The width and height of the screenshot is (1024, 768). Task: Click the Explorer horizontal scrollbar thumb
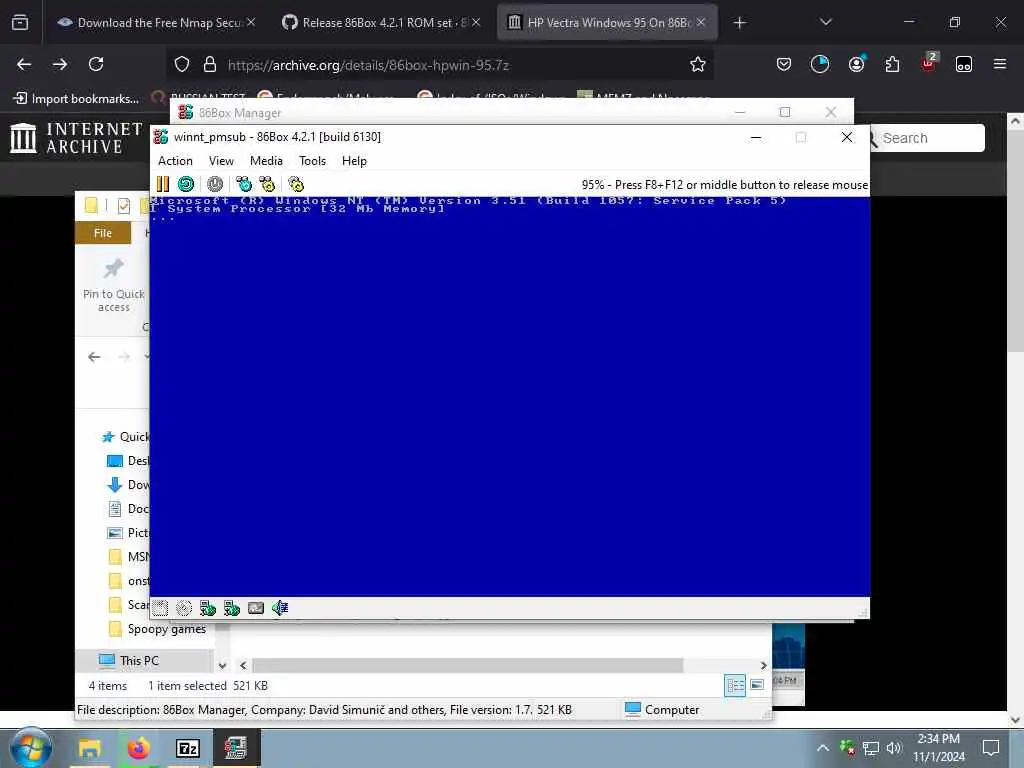(x=468, y=665)
